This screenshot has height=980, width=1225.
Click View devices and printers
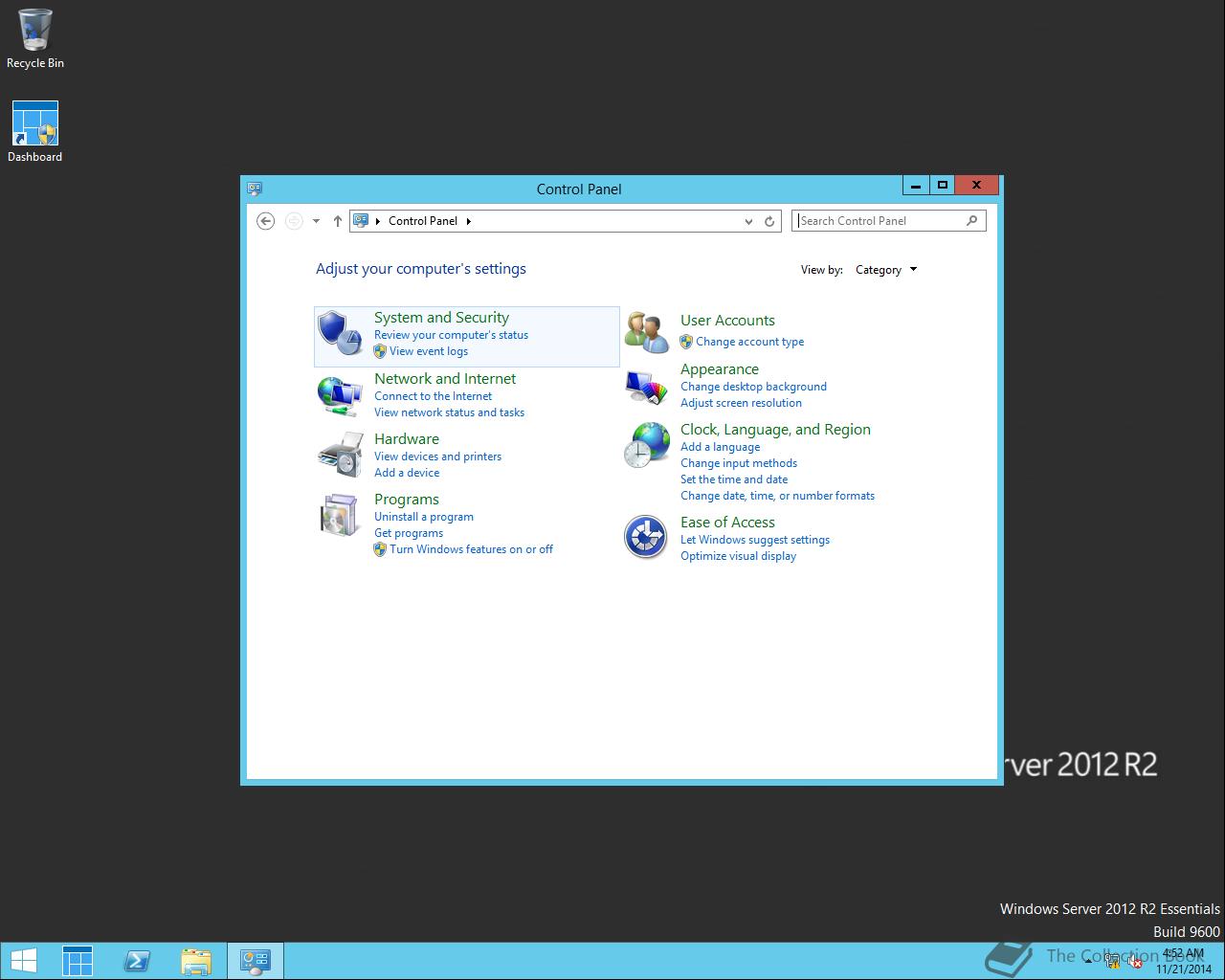[x=437, y=457]
